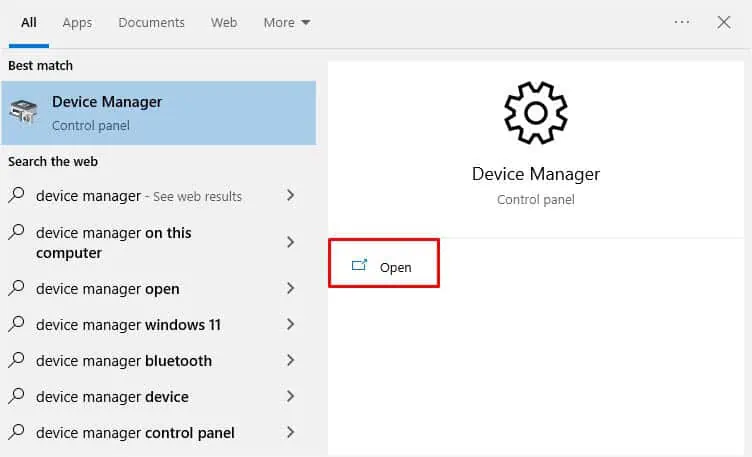
Task: Open the More dropdown menu
Action: pyautogui.click(x=287, y=23)
